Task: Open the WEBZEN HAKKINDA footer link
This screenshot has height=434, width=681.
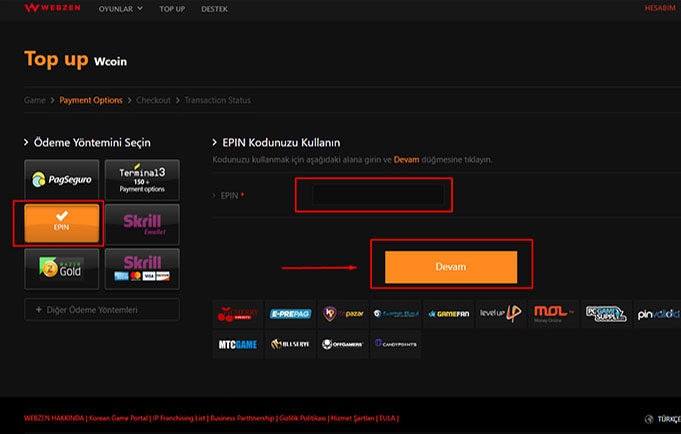Action: (54, 418)
